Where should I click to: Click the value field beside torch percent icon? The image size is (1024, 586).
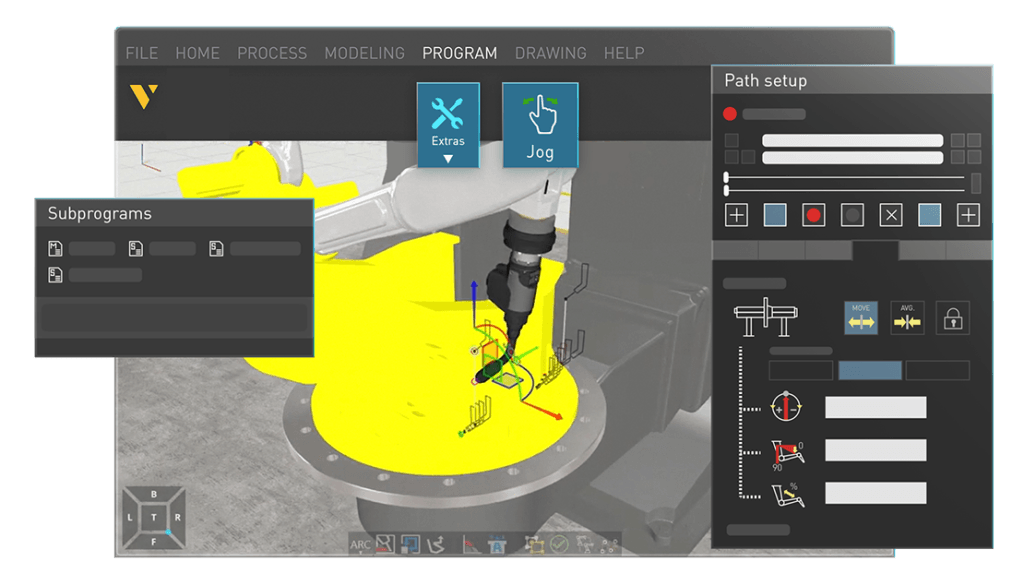pyautogui.click(x=876, y=493)
